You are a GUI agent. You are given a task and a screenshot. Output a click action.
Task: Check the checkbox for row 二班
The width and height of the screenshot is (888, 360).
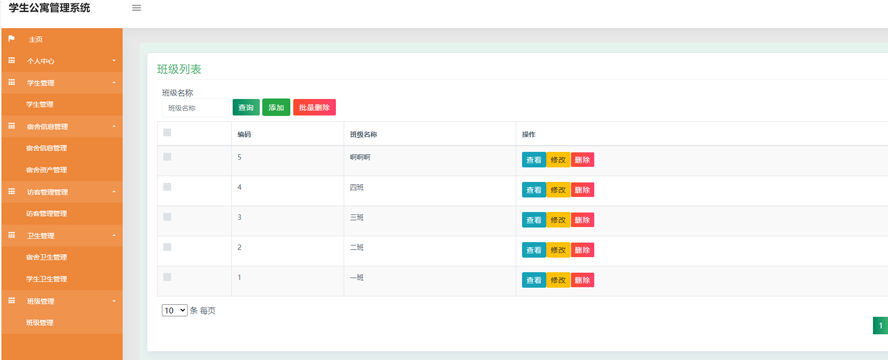pyautogui.click(x=167, y=247)
